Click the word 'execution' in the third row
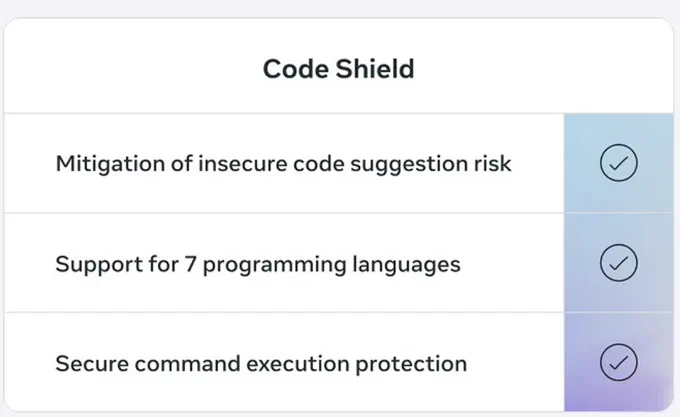 pyautogui.click(x=298, y=364)
